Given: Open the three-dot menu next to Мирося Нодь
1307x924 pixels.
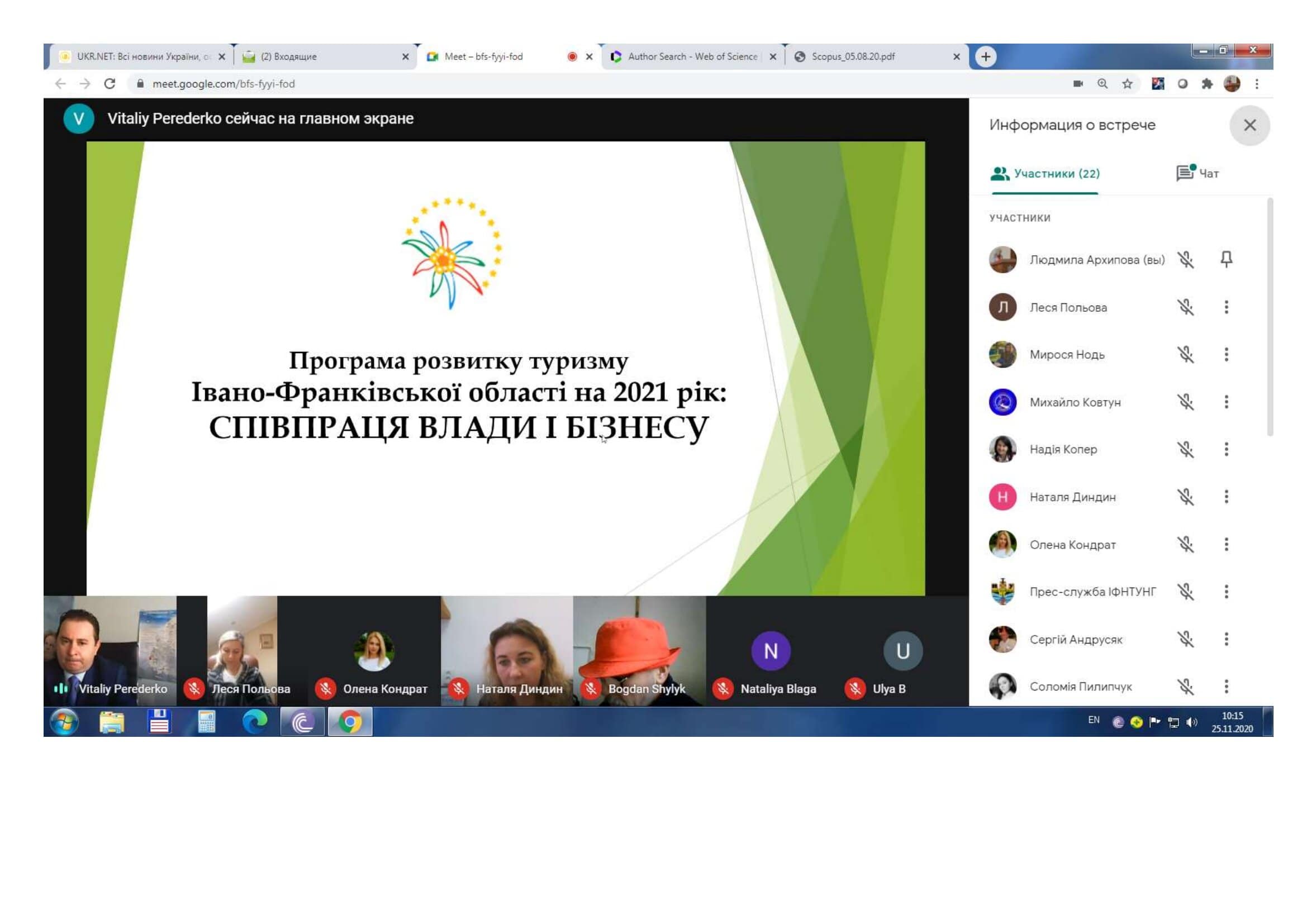Looking at the screenshot, I should tap(1227, 355).
